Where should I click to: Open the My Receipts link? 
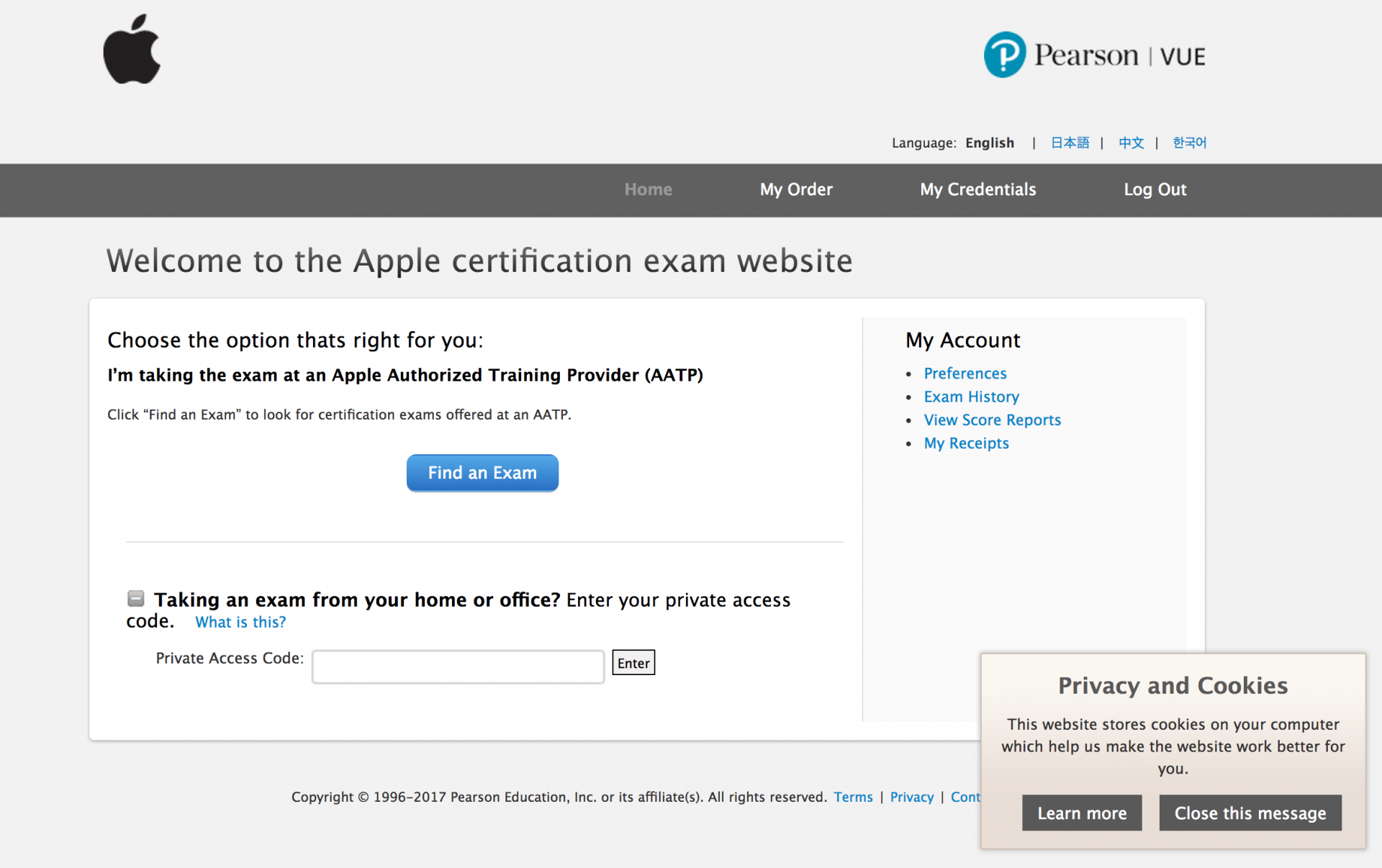(966, 443)
